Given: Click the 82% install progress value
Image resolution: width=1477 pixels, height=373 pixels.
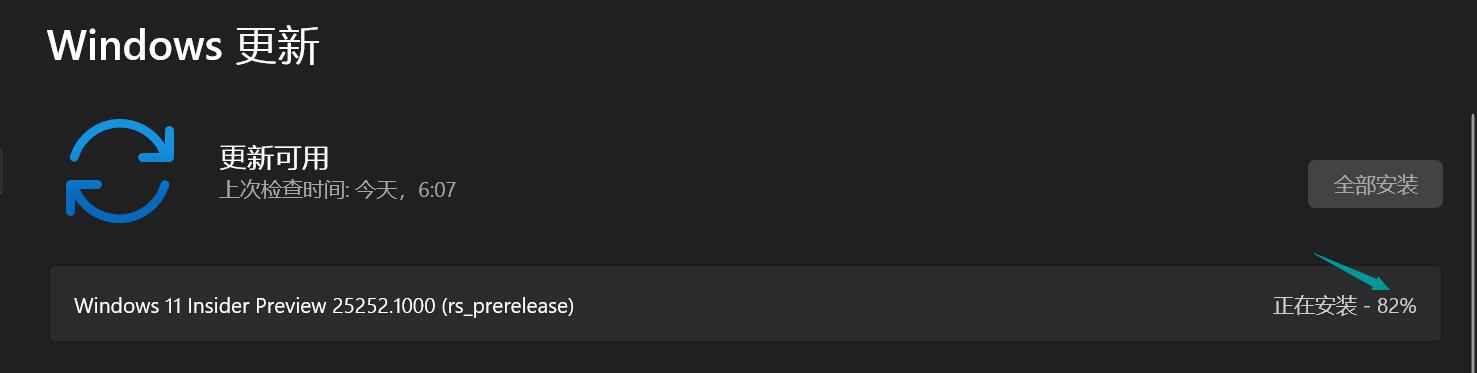Looking at the screenshot, I should point(1396,306).
